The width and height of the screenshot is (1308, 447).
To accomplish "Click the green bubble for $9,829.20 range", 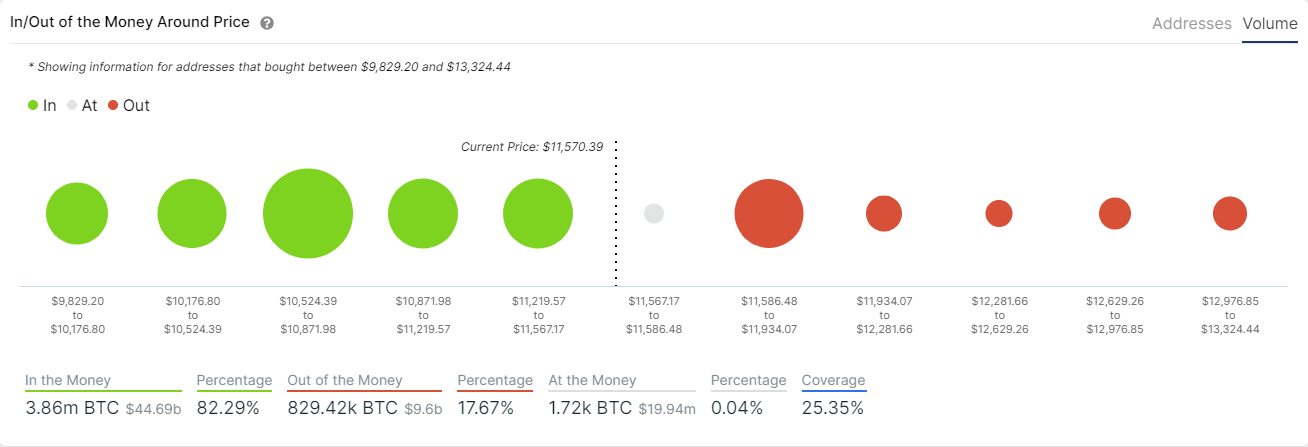I will click(77, 214).
